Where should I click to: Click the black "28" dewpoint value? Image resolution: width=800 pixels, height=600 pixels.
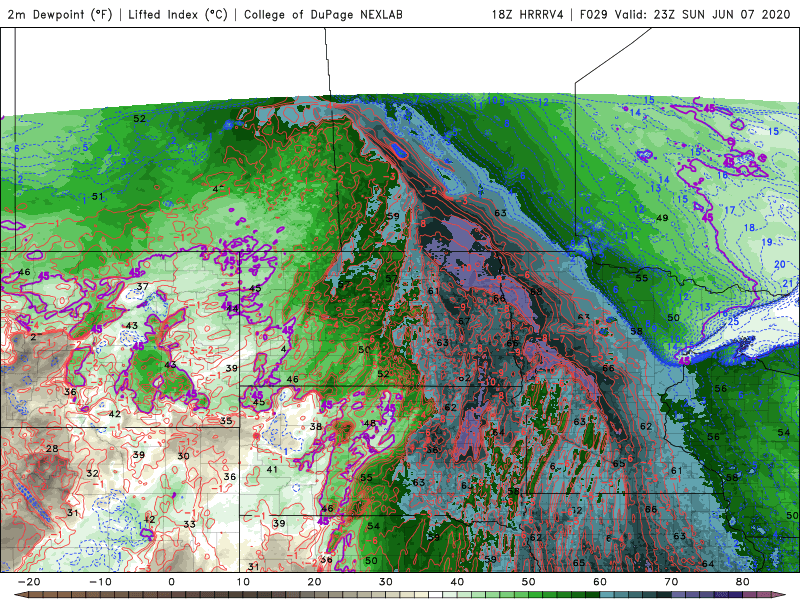pyautogui.click(x=52, y=449)
